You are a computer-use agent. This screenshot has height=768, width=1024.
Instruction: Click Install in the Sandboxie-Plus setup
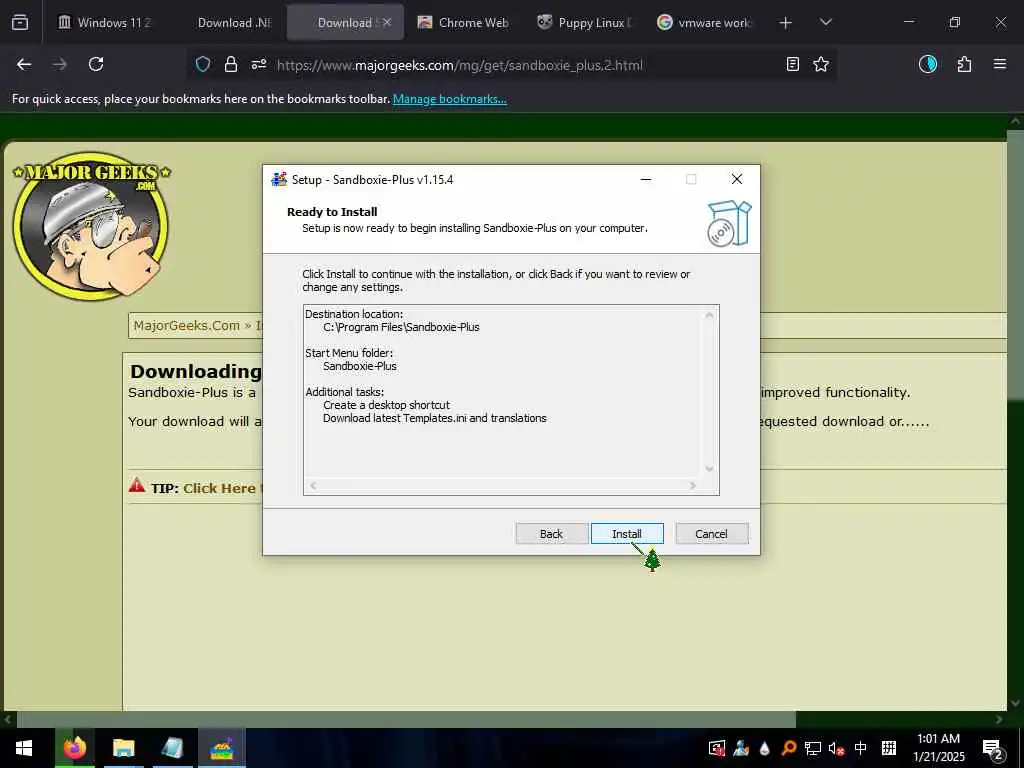pos(627,534)
